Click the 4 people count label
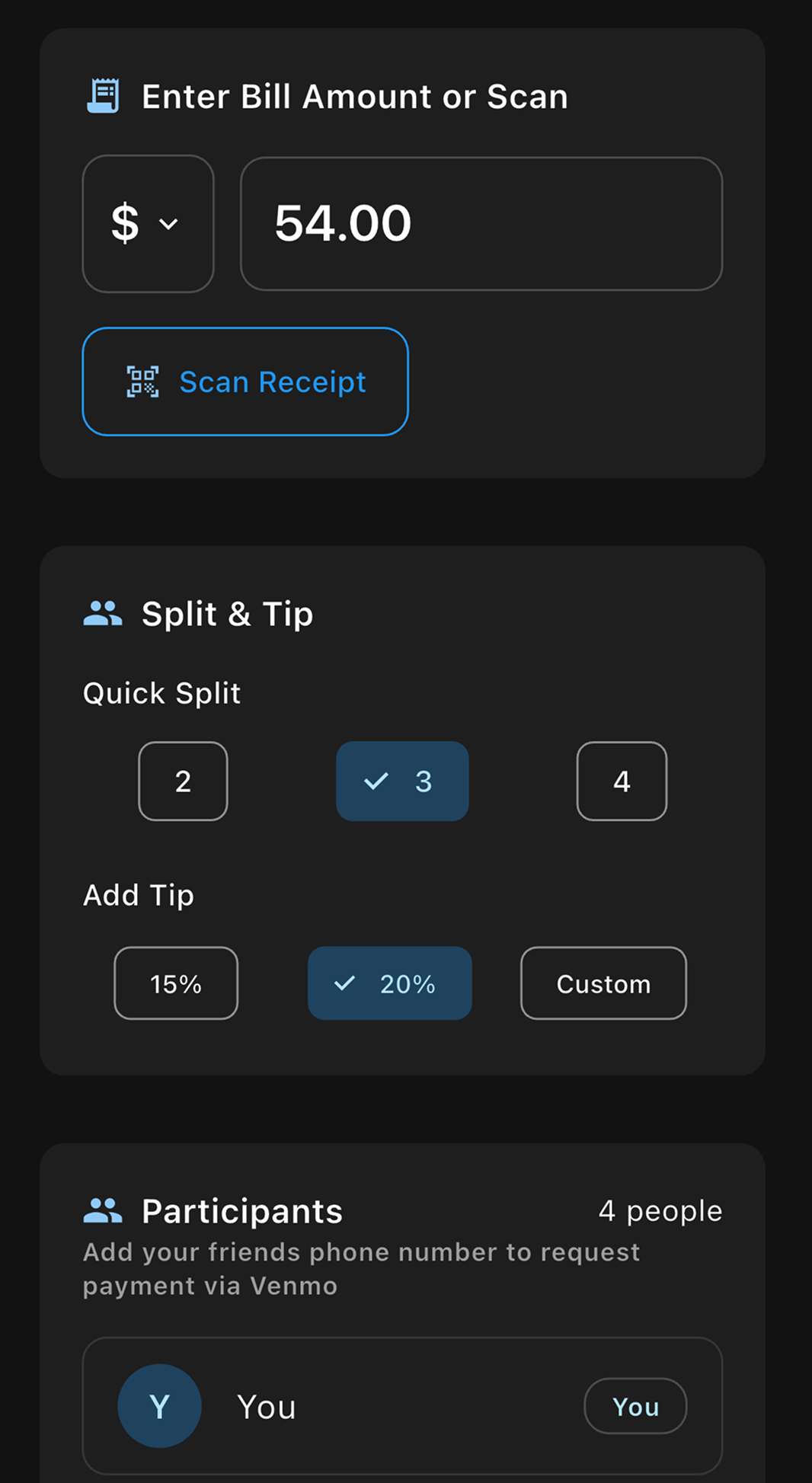This screenshot has width=812, height=1483. point(660,1210)
